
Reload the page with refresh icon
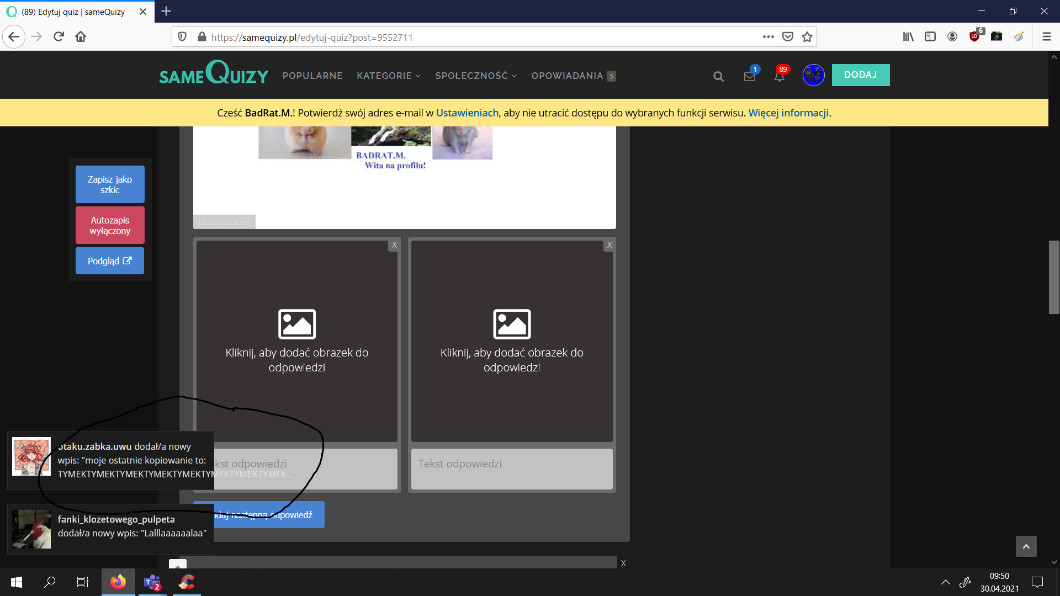click(x=59, y=36)
